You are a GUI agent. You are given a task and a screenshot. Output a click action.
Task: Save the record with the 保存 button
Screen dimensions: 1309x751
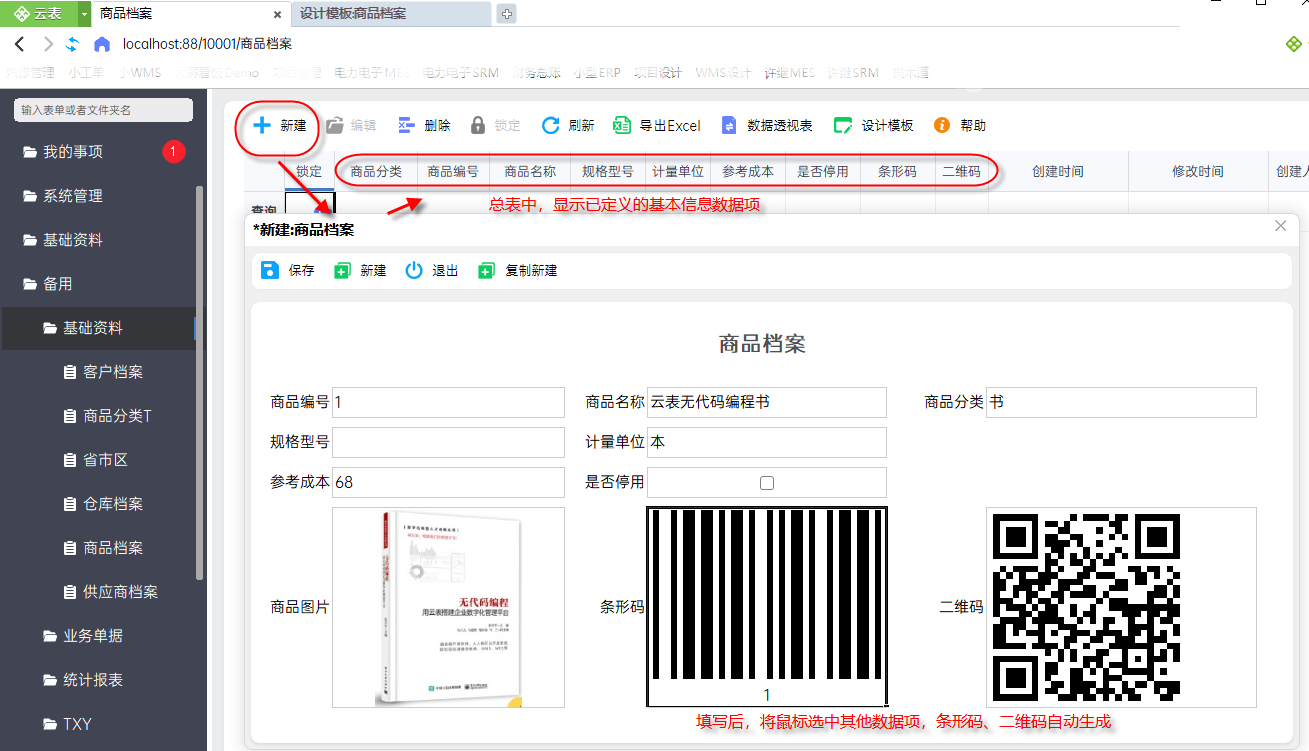[288, 271]
